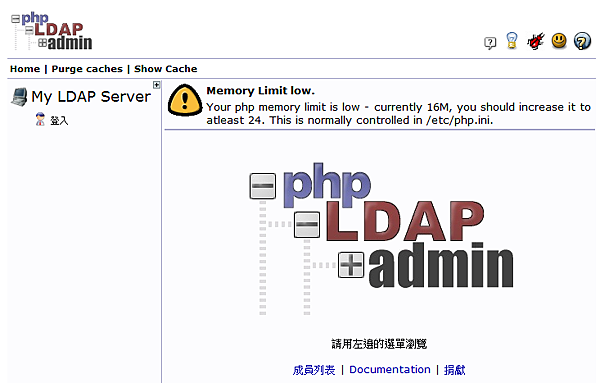Click the Memory Limit low heading
Viewport: 600px width, 383px height.
point(261,91)
